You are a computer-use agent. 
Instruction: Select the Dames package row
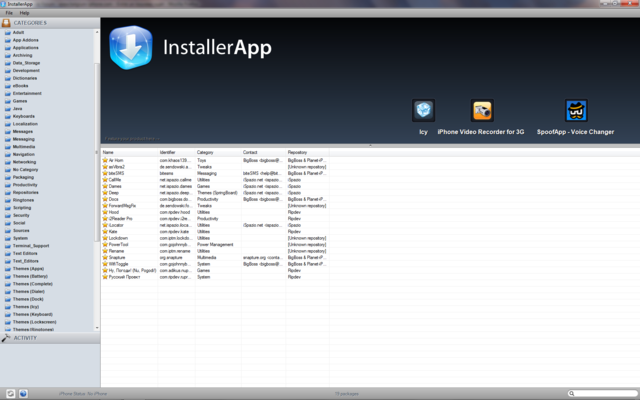[x=215, y=187]
